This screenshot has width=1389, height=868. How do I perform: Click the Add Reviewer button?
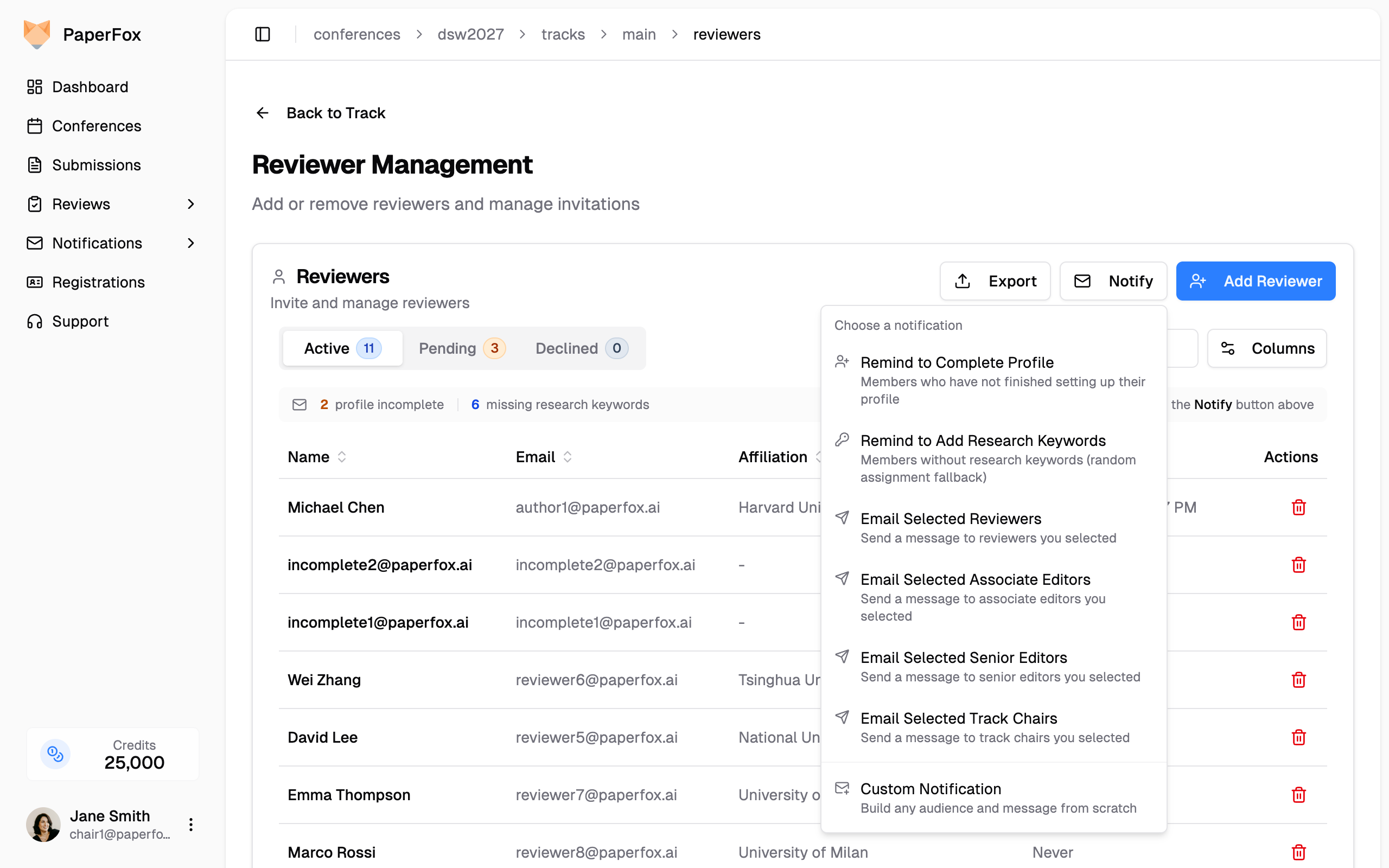point(1256,282)
